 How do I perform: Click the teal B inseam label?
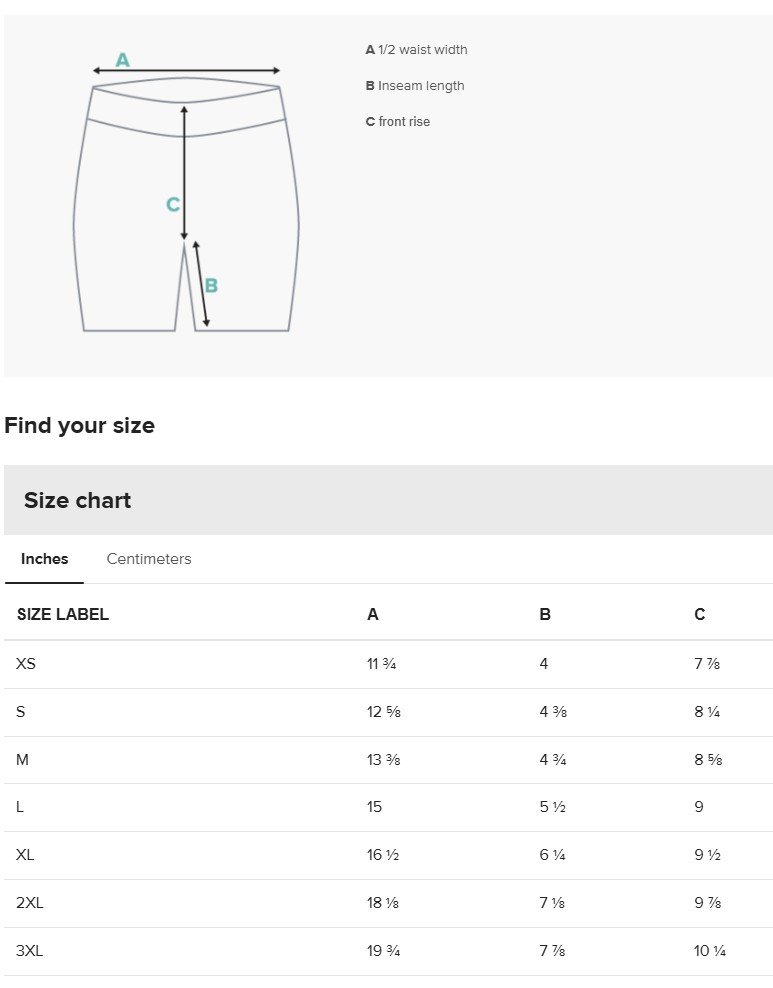[211, 285]
